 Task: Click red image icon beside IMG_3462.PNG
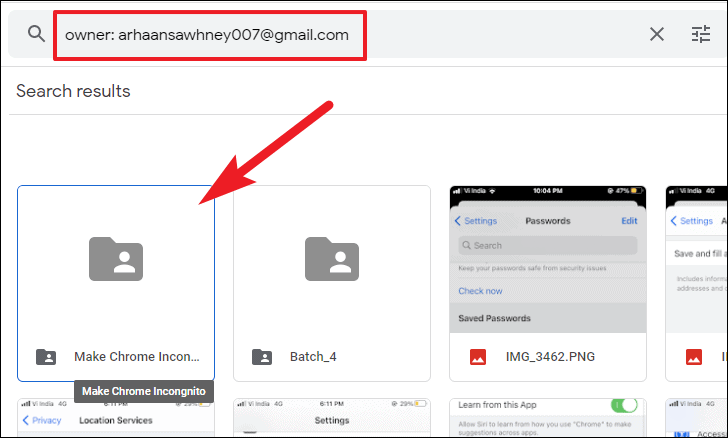click(x=478, y=357)
